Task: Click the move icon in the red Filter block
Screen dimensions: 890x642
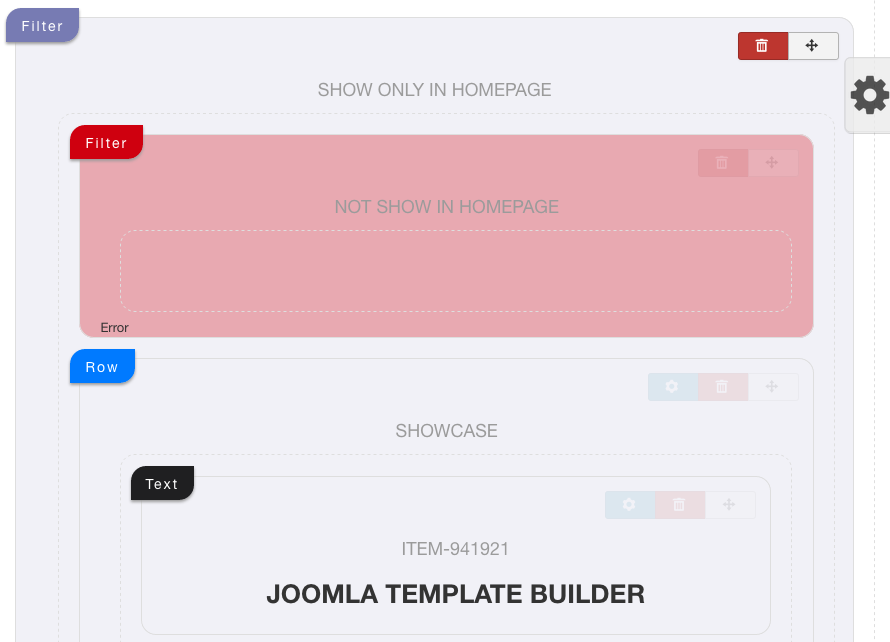Action: pyautogui.click(x=773, y=163)
